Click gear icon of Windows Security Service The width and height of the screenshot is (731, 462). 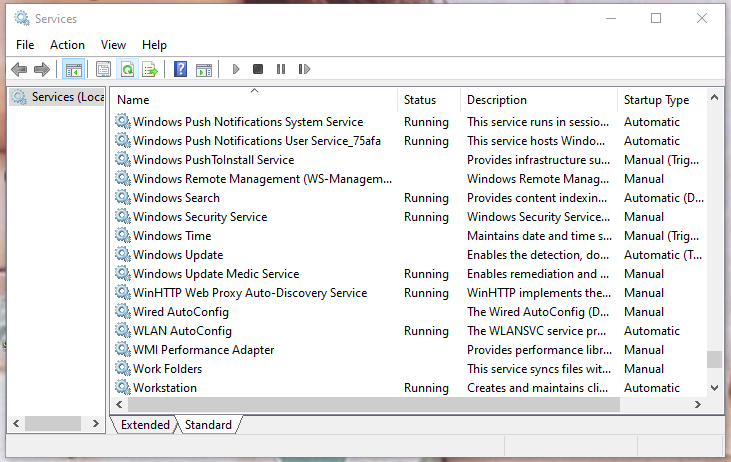click(123, 216)
